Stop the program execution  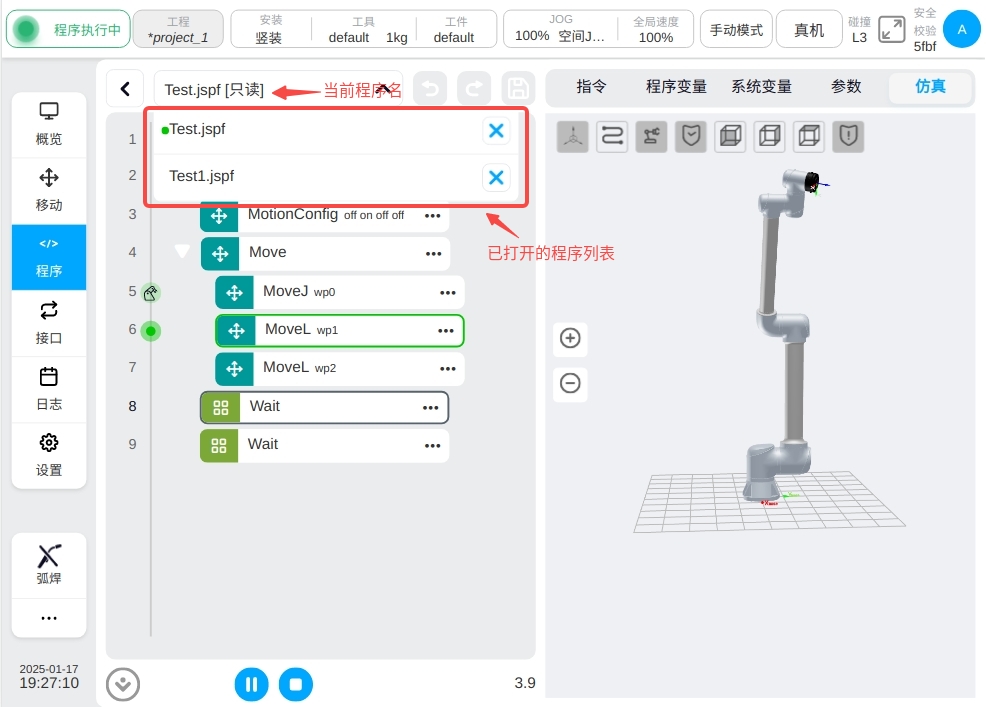295,684
